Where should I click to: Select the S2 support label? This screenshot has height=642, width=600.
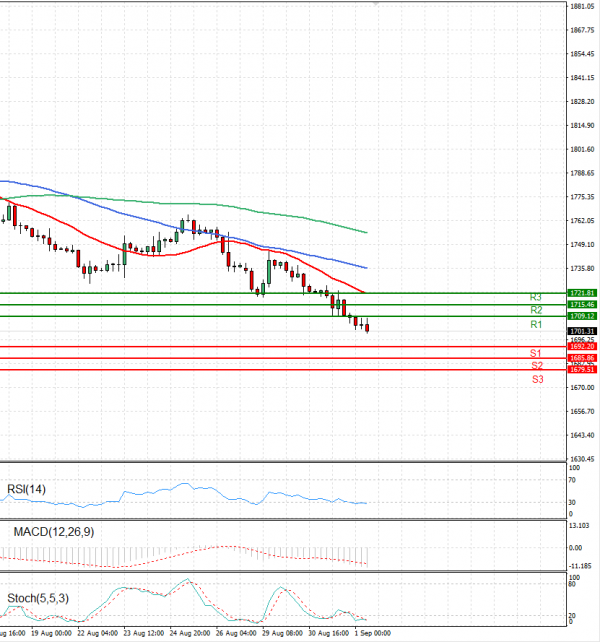[537, 366]
